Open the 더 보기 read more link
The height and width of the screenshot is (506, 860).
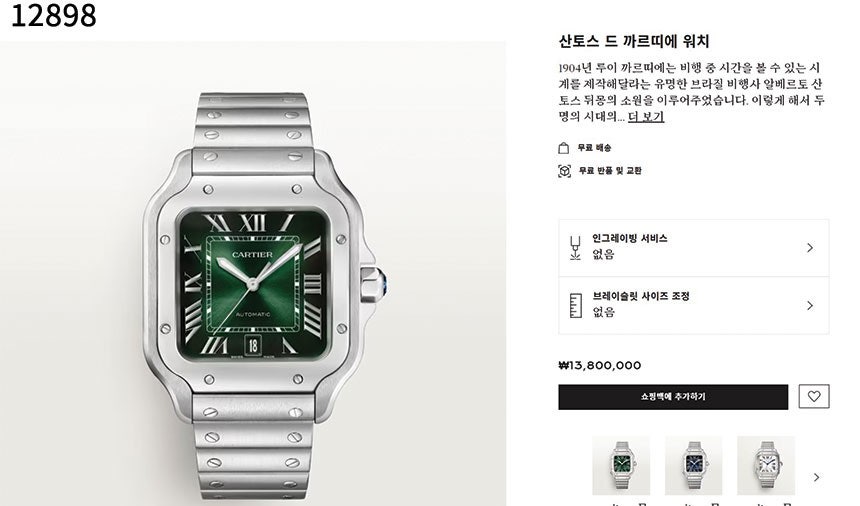(646, 117)
